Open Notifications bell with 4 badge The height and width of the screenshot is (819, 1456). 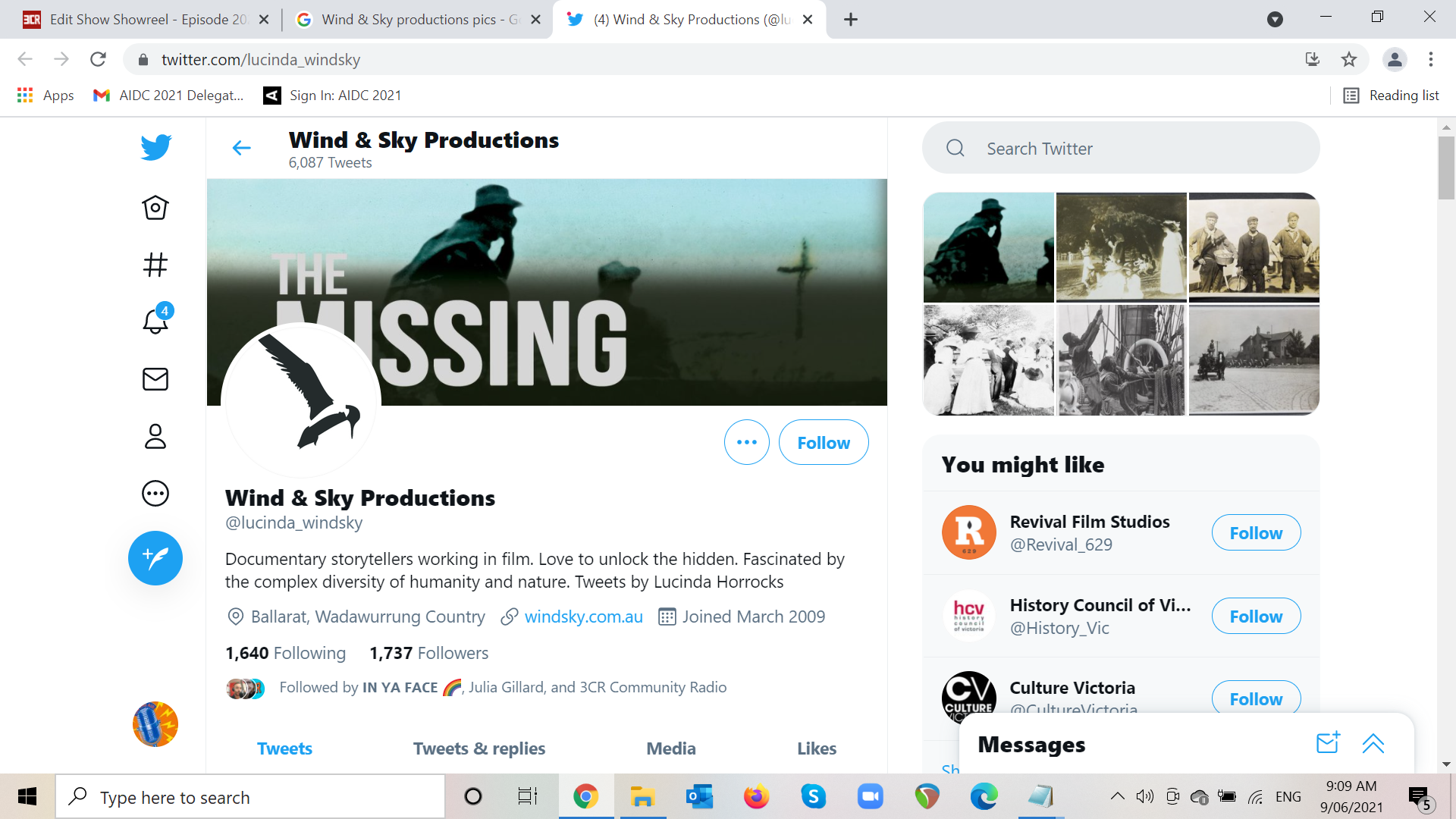(x=155, y=321)
